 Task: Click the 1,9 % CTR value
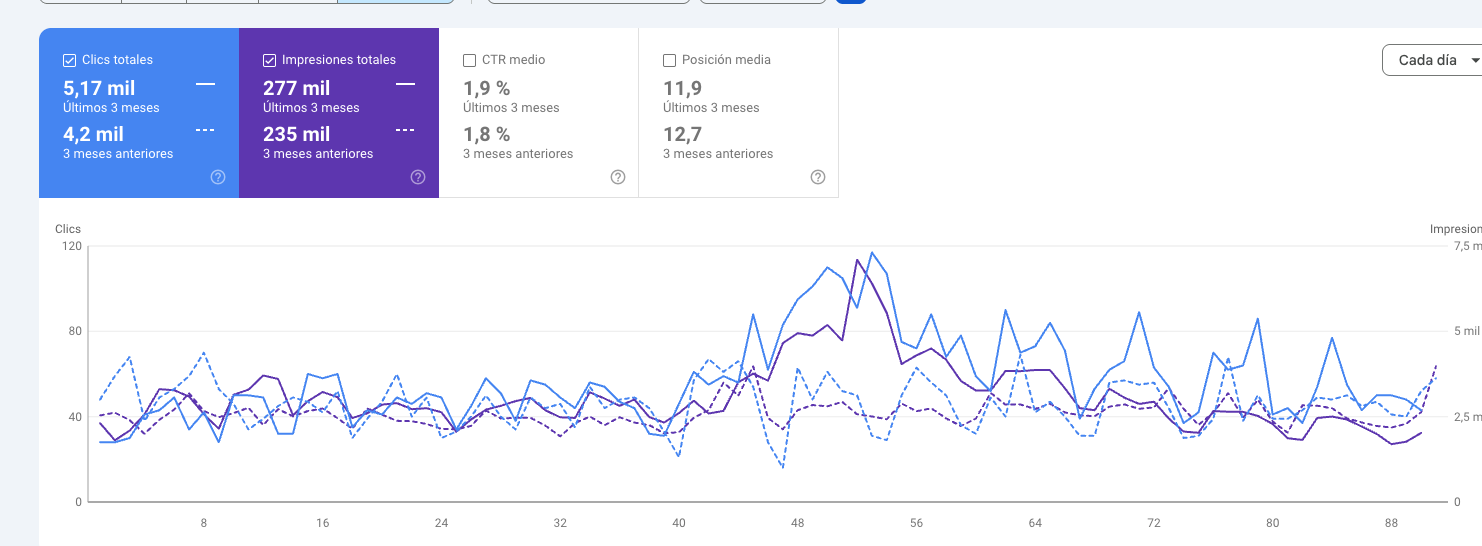[487, 89]
